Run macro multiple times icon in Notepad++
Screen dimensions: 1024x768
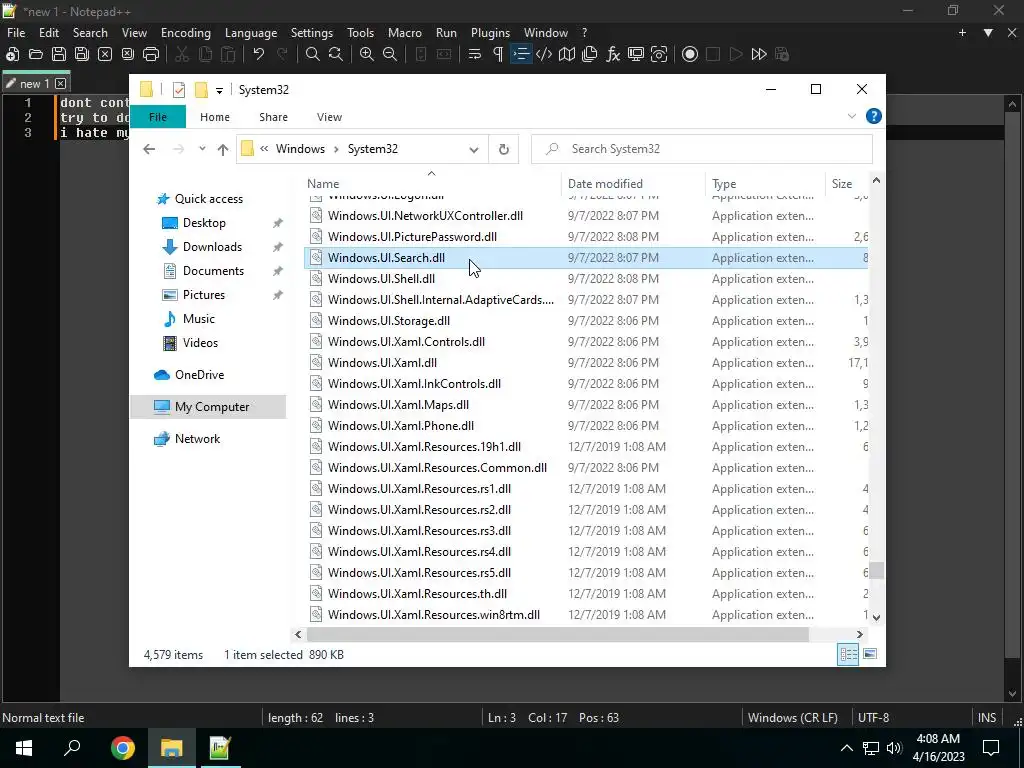pos(759,54)
